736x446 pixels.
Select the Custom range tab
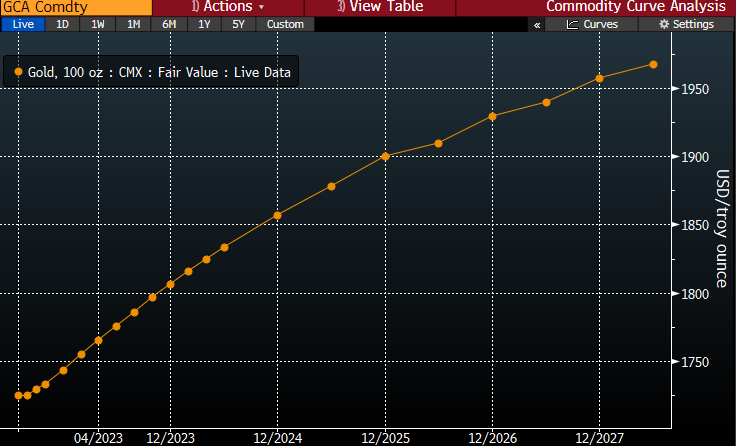click(285, 24)
